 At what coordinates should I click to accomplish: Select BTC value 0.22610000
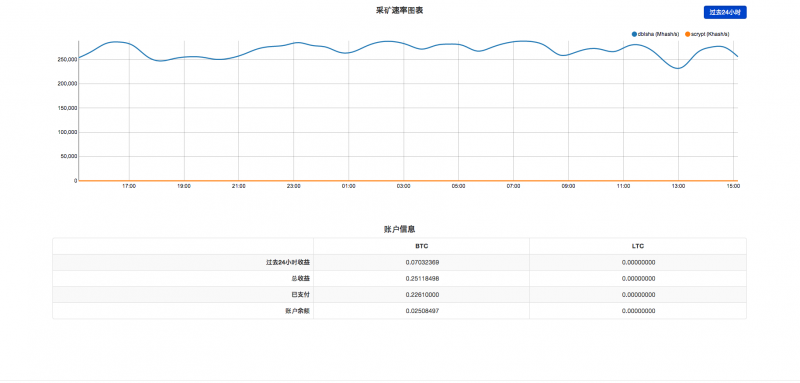tap(422, 295)
